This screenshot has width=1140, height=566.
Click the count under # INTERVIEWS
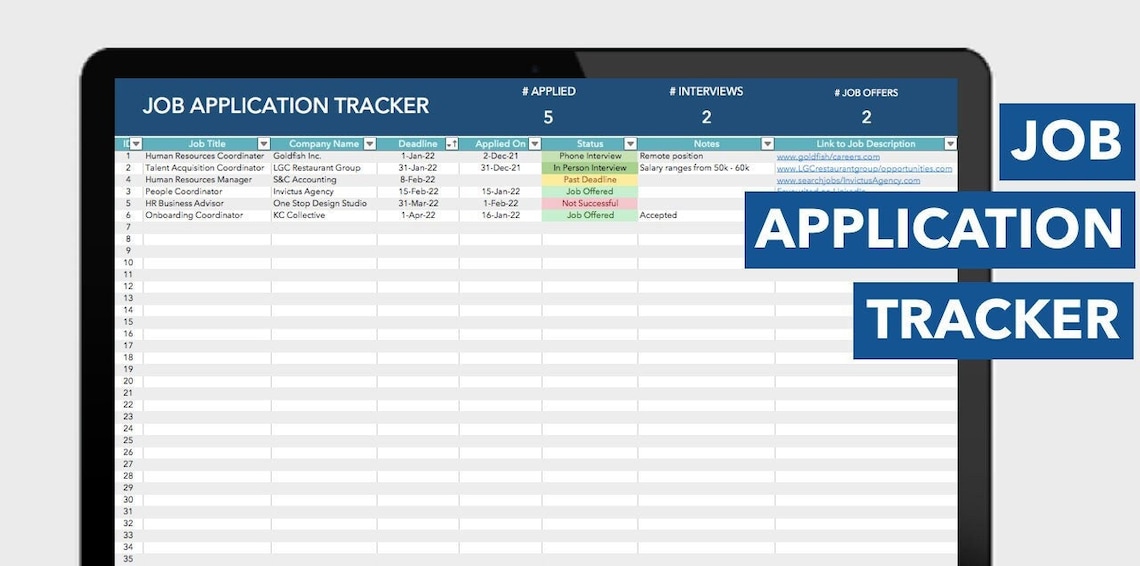[706, 118]
